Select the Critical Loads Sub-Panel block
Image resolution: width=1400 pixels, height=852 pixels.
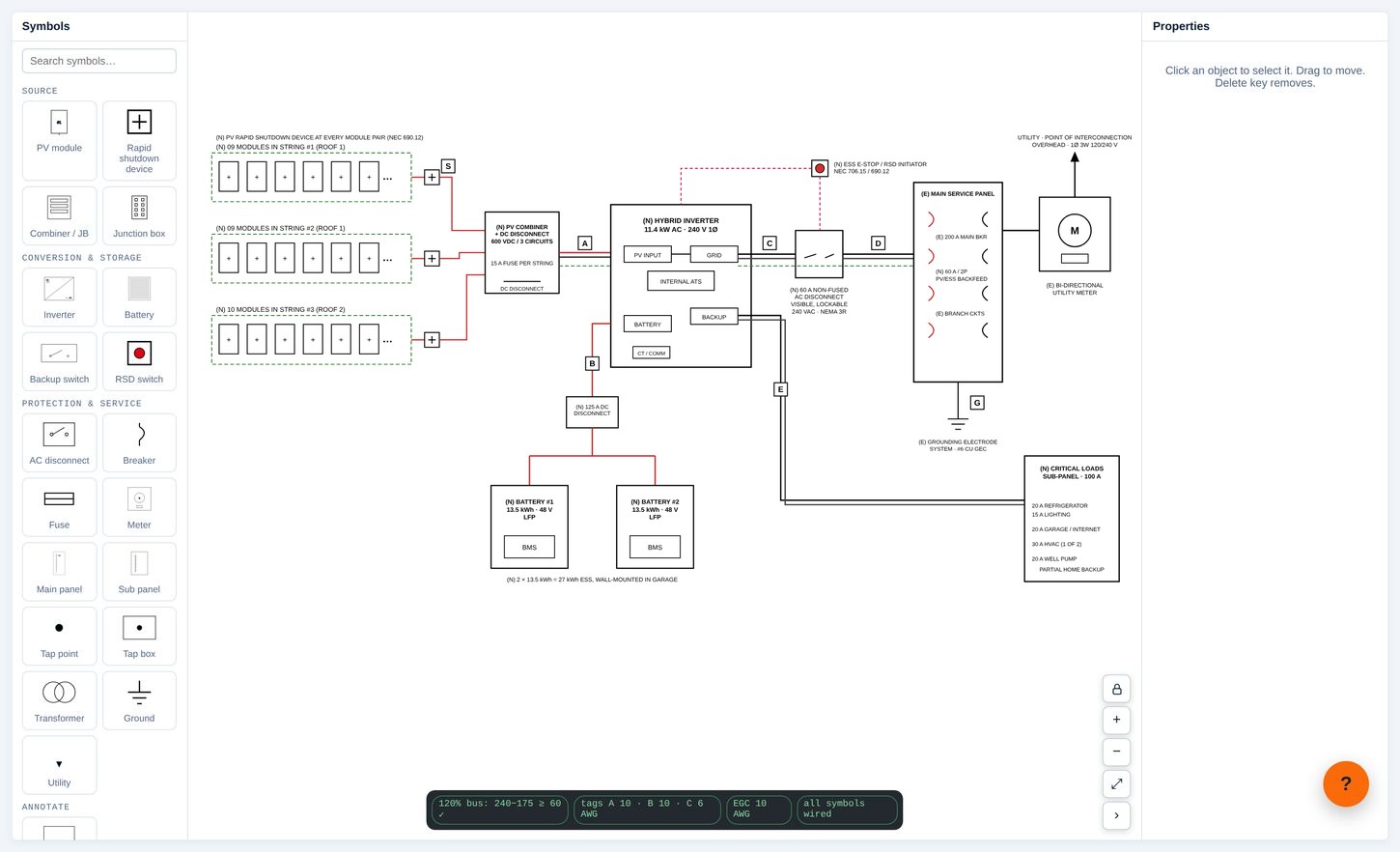(x=1072, y=519)
